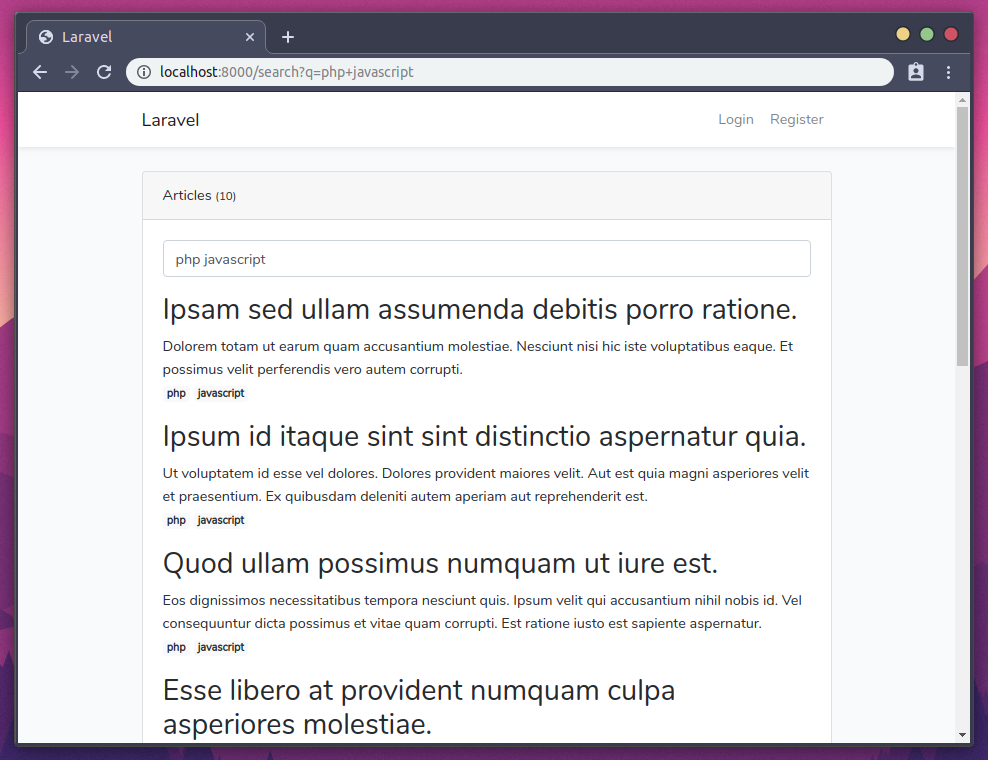This screenshot has height=760, width=988.
Task: Open the Login page
Action: [x=736, y=119]
